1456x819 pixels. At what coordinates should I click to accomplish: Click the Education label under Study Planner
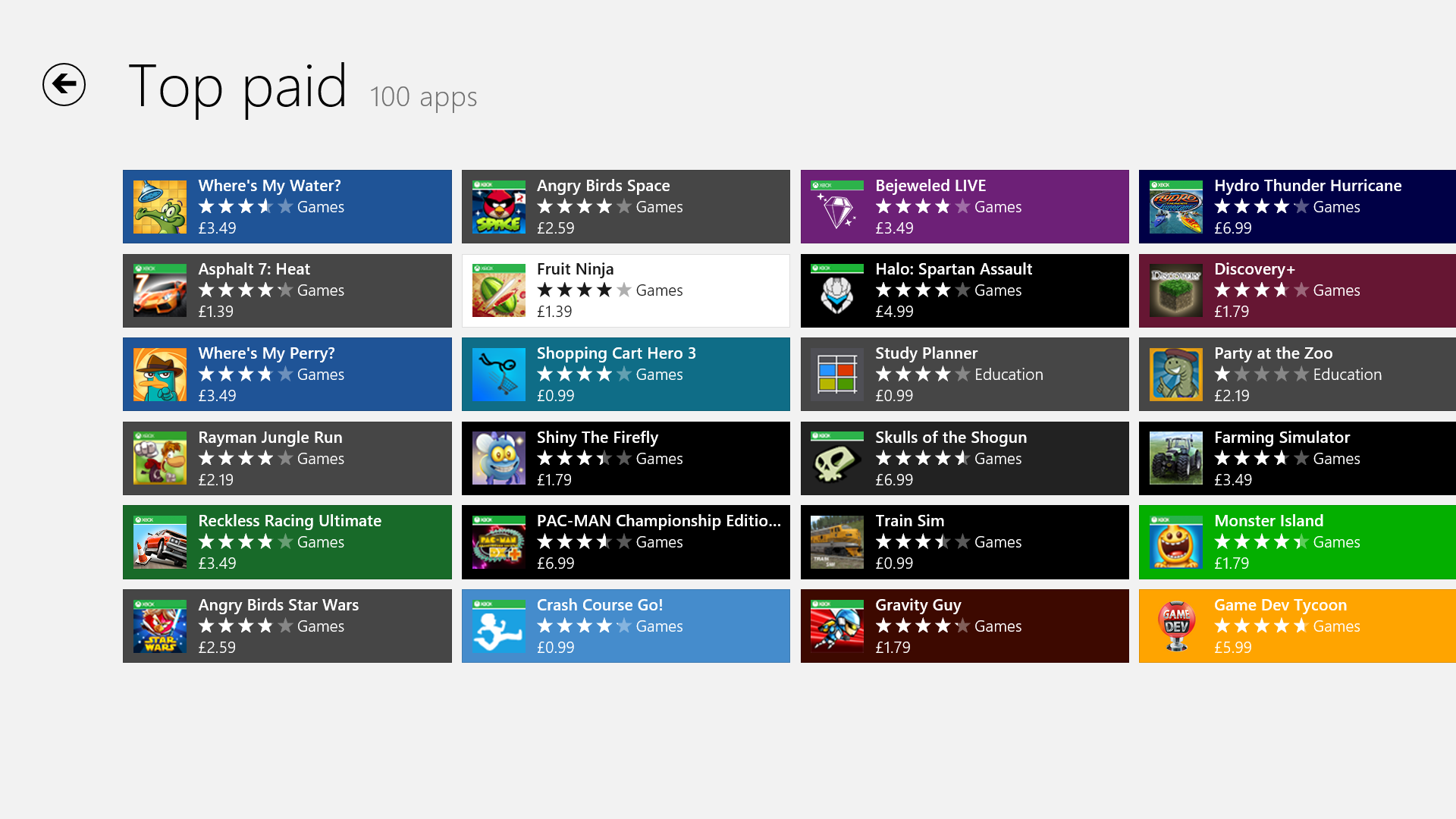point(1009,375)
